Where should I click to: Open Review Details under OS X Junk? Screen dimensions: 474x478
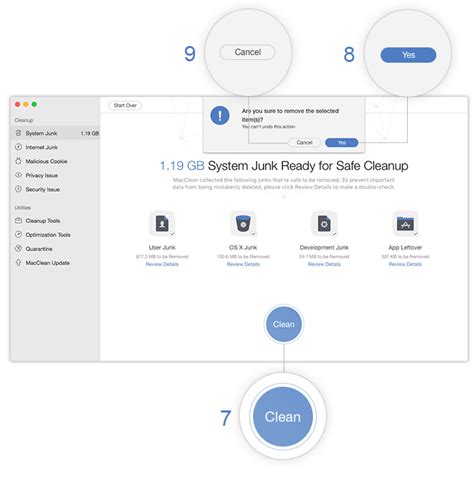coord(243,264)
